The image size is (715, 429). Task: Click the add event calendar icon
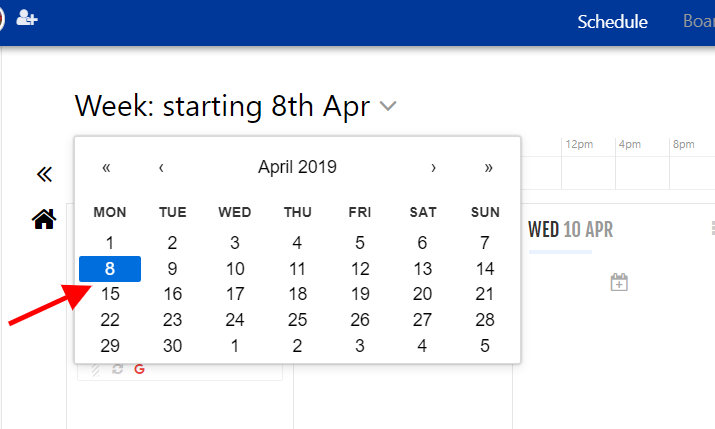619,282
